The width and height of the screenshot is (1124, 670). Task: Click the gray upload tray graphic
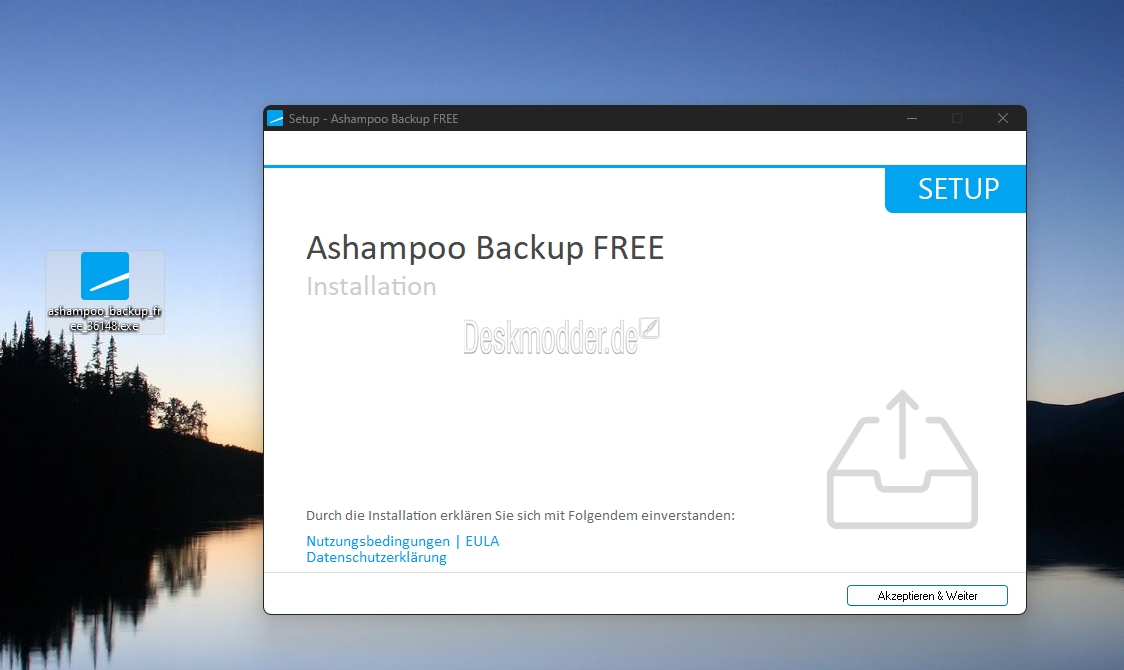coord(902,459)
